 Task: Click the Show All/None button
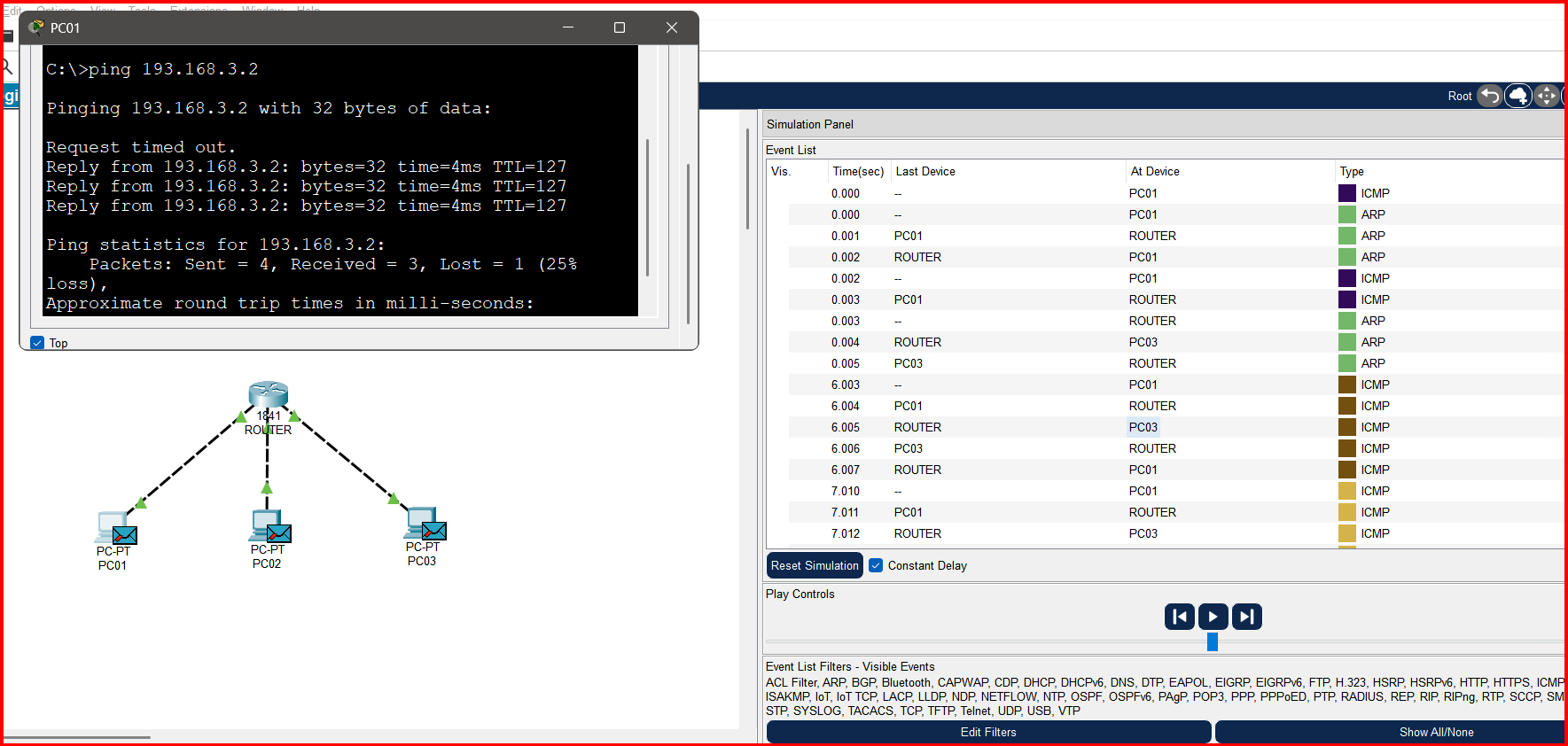[x=1390, y=732]
